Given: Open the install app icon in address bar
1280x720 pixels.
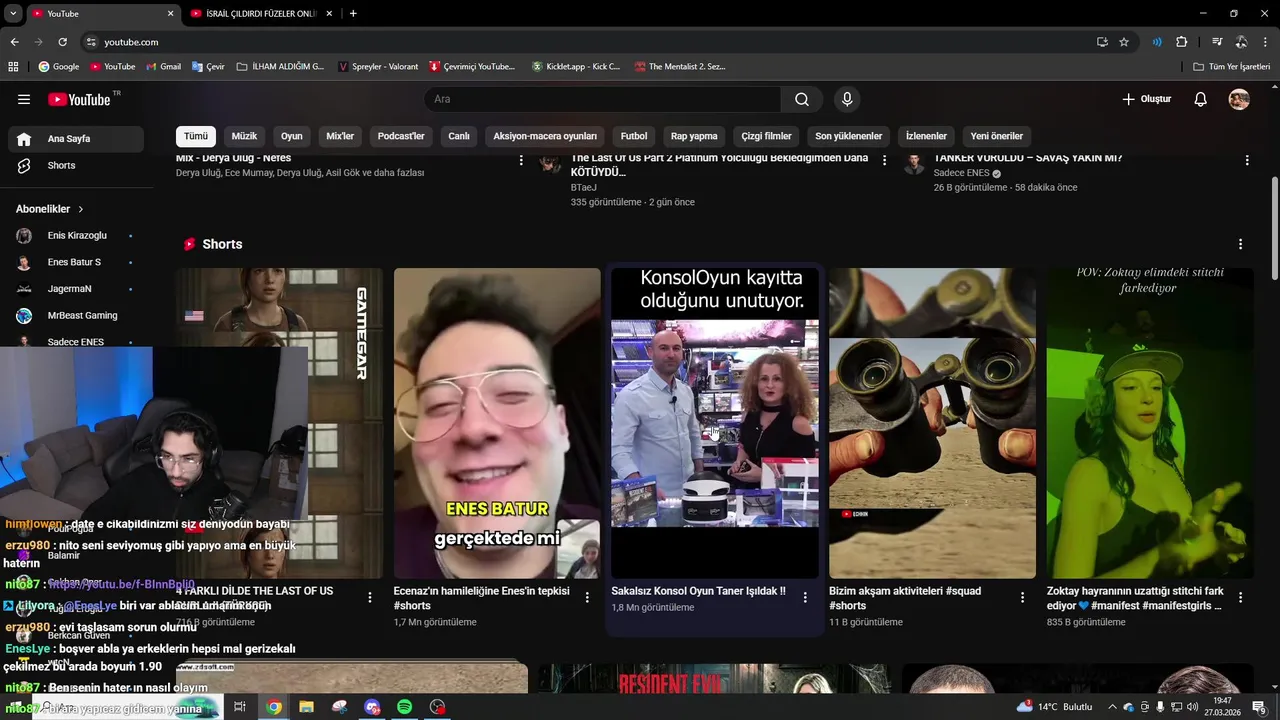Looking at the screenshot, I should pos(1102,42).
